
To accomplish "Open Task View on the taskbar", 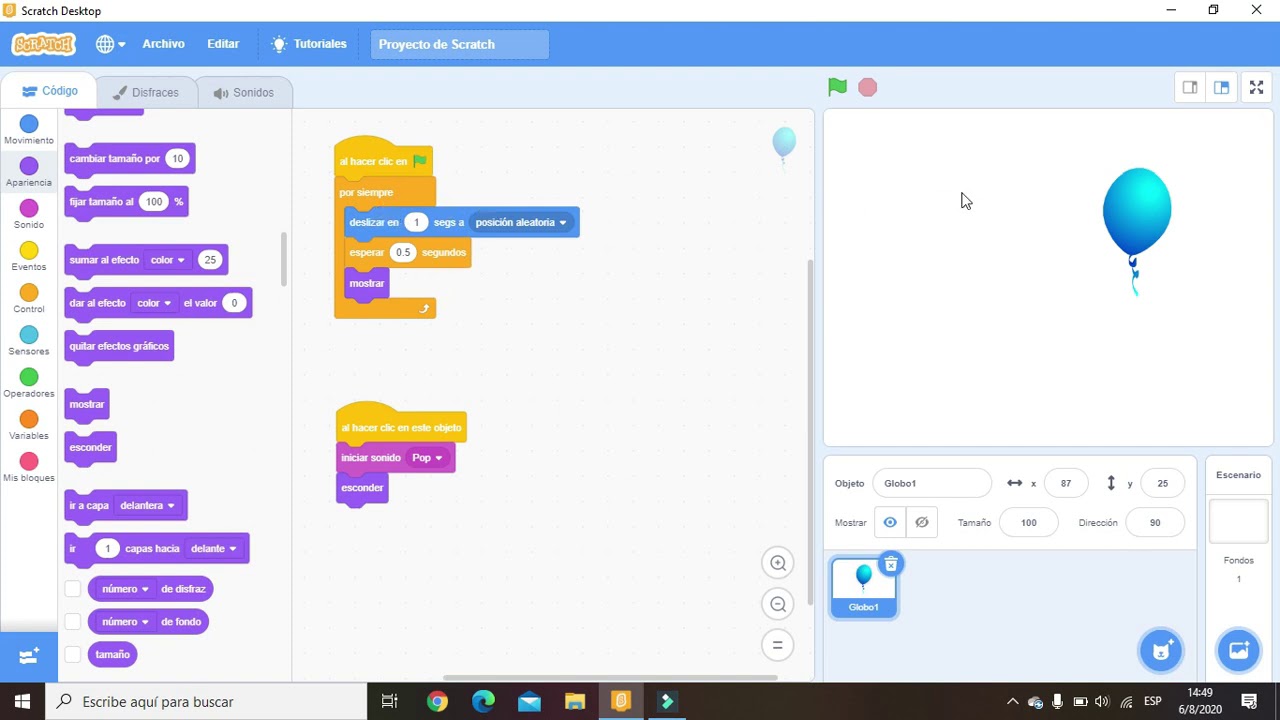I will [x=390, y=701].
